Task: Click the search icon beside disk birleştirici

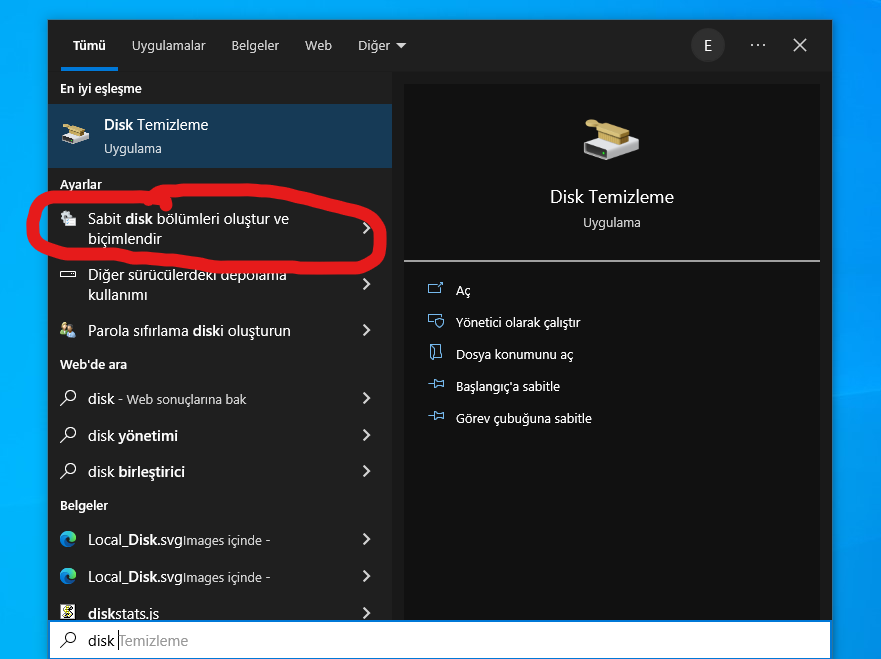Action: 68,471
